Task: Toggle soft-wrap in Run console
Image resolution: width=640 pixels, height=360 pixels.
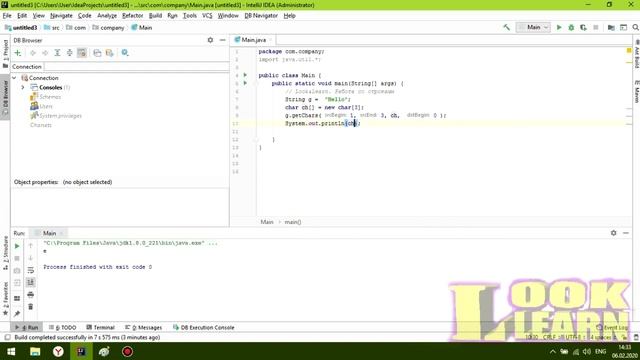Action: [31, 270]
